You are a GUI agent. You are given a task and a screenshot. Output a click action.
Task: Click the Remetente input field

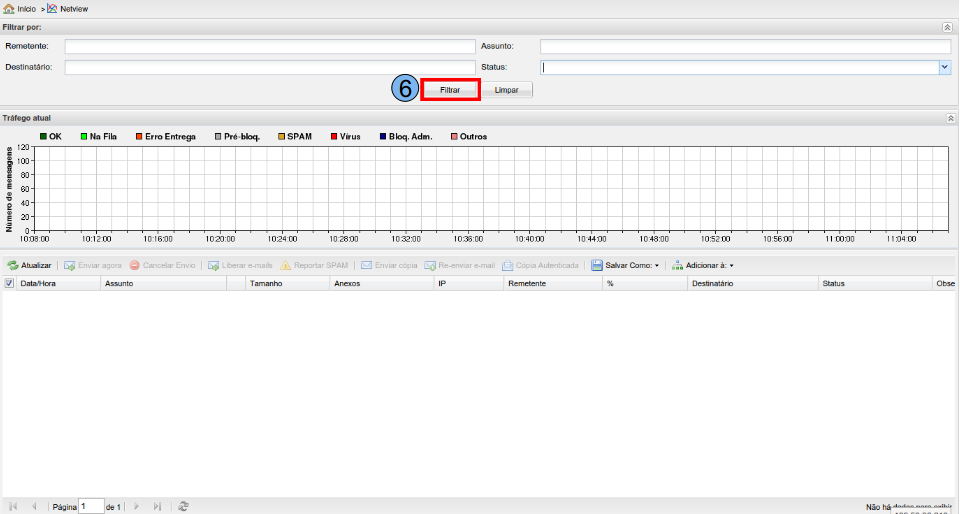(x=269, y=46)
